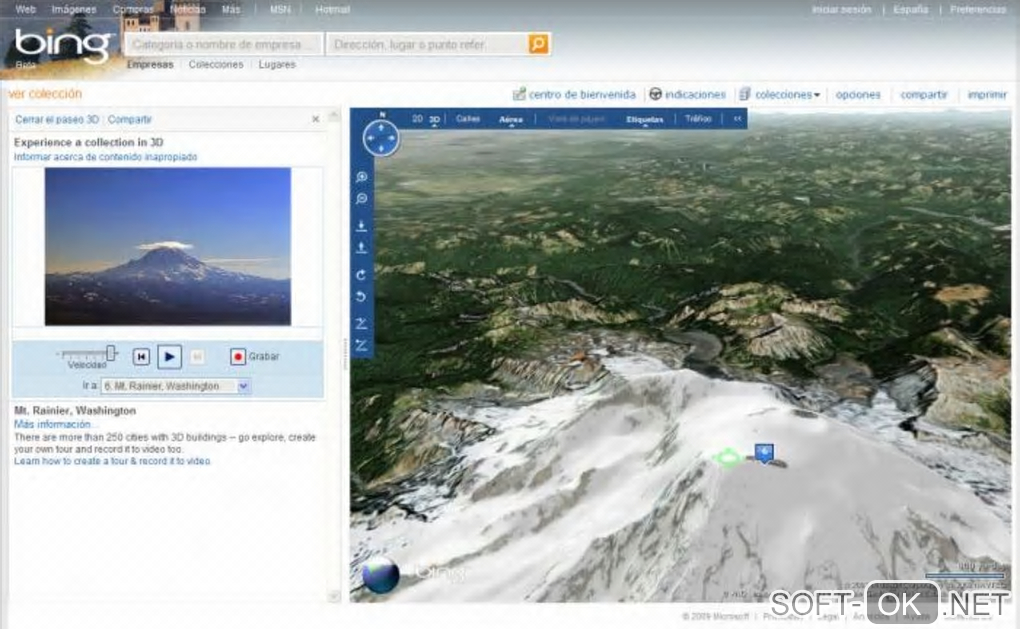Collapse map toolbar with double-chevron icon
Image resolution: width=1020 pixels, height=629 pixels.
click(x=737, y=118)
